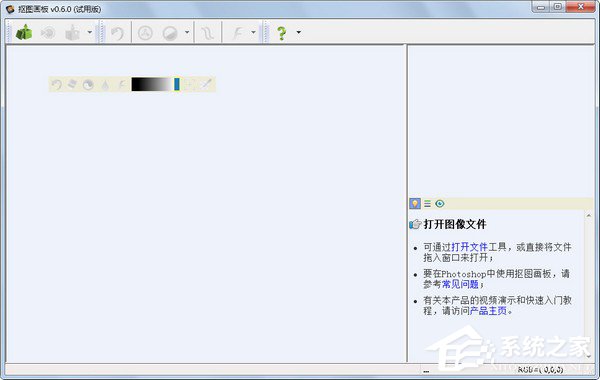Open the dropdown beside the F icon
This screenshot has width=600, height=380.
click(253, 32)
